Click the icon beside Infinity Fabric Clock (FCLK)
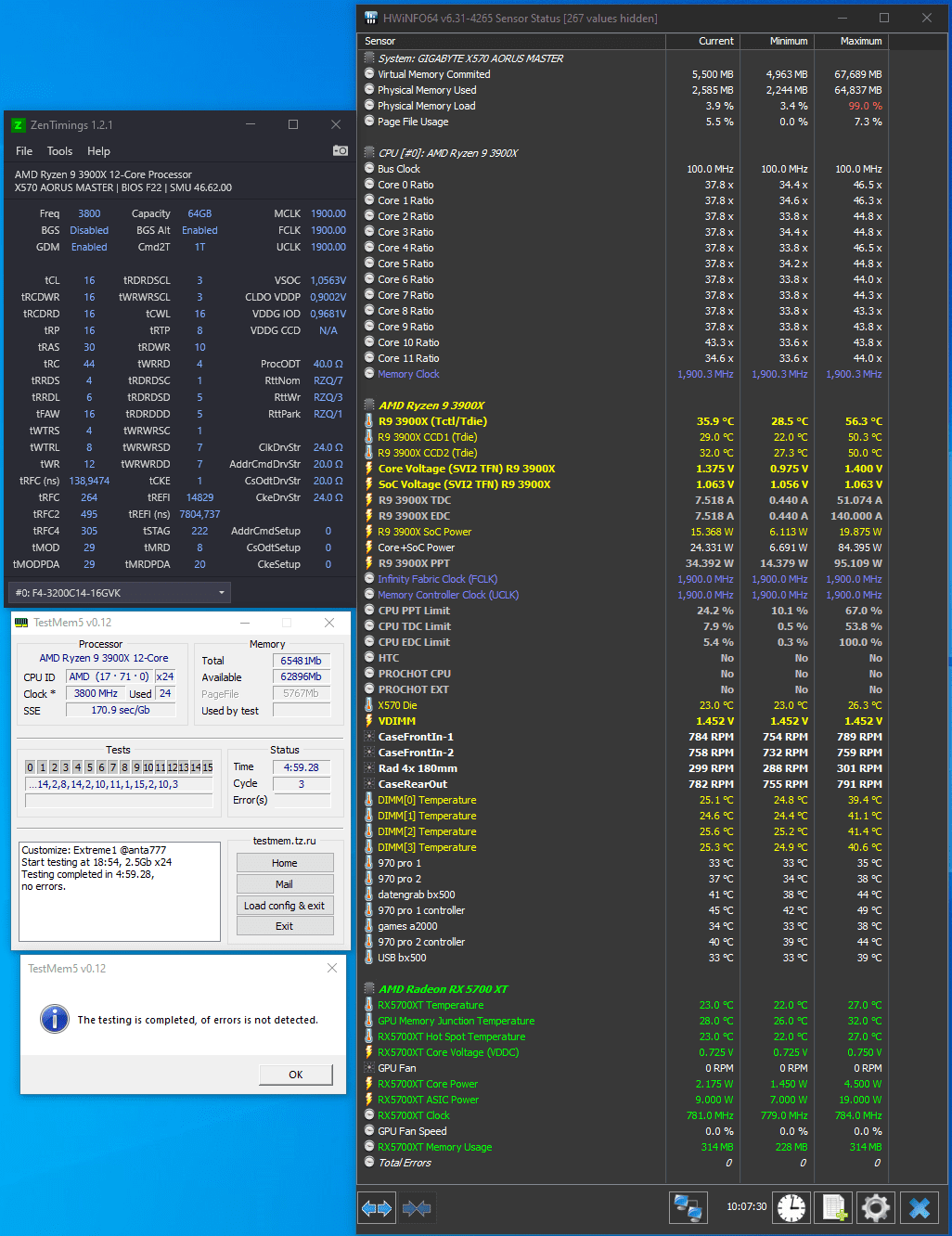Image resolution: width=952 pixels, height=1236 pixels. [369, 579]
